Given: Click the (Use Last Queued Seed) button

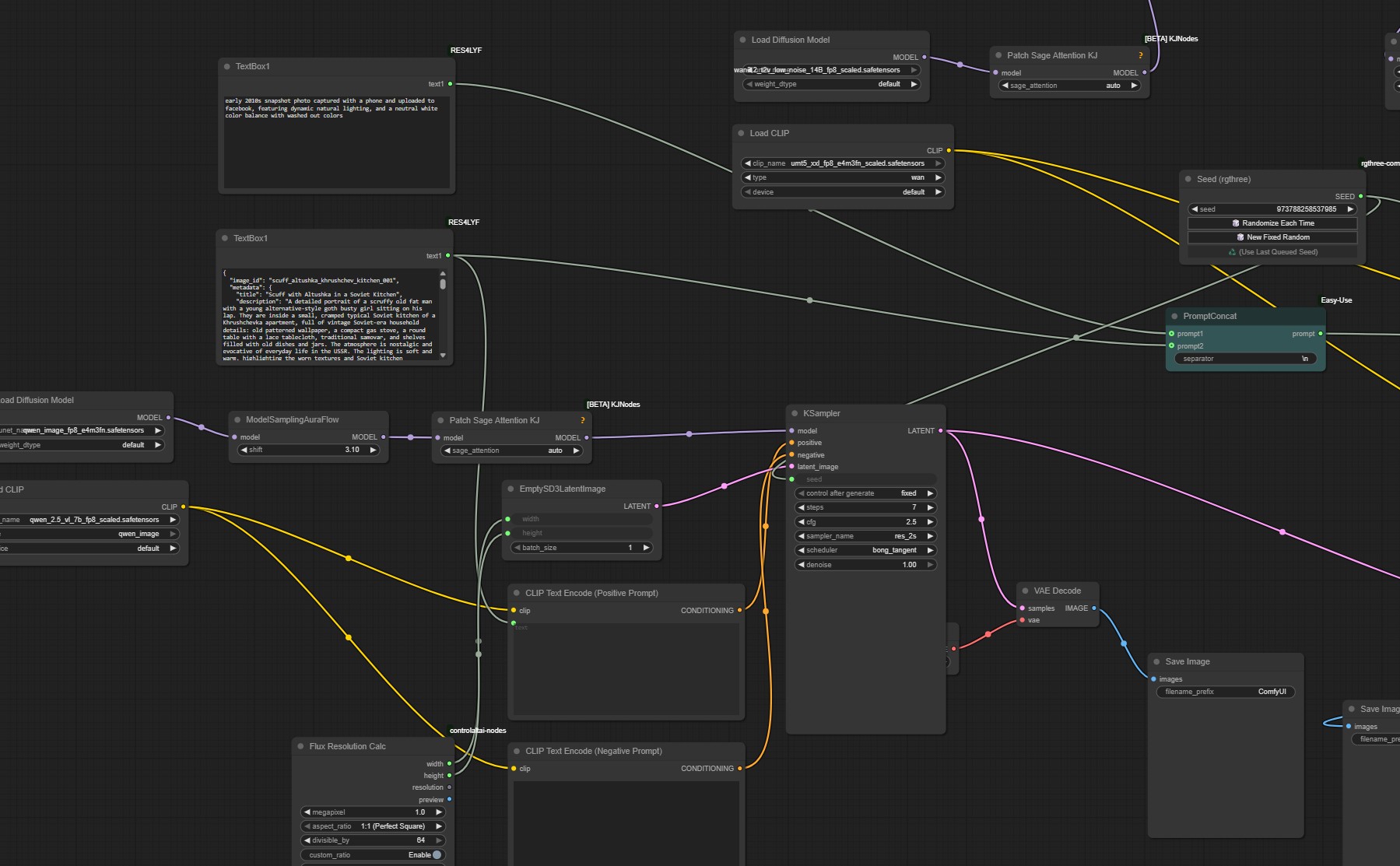Looking at the screenshot, I should (1272, 252).
